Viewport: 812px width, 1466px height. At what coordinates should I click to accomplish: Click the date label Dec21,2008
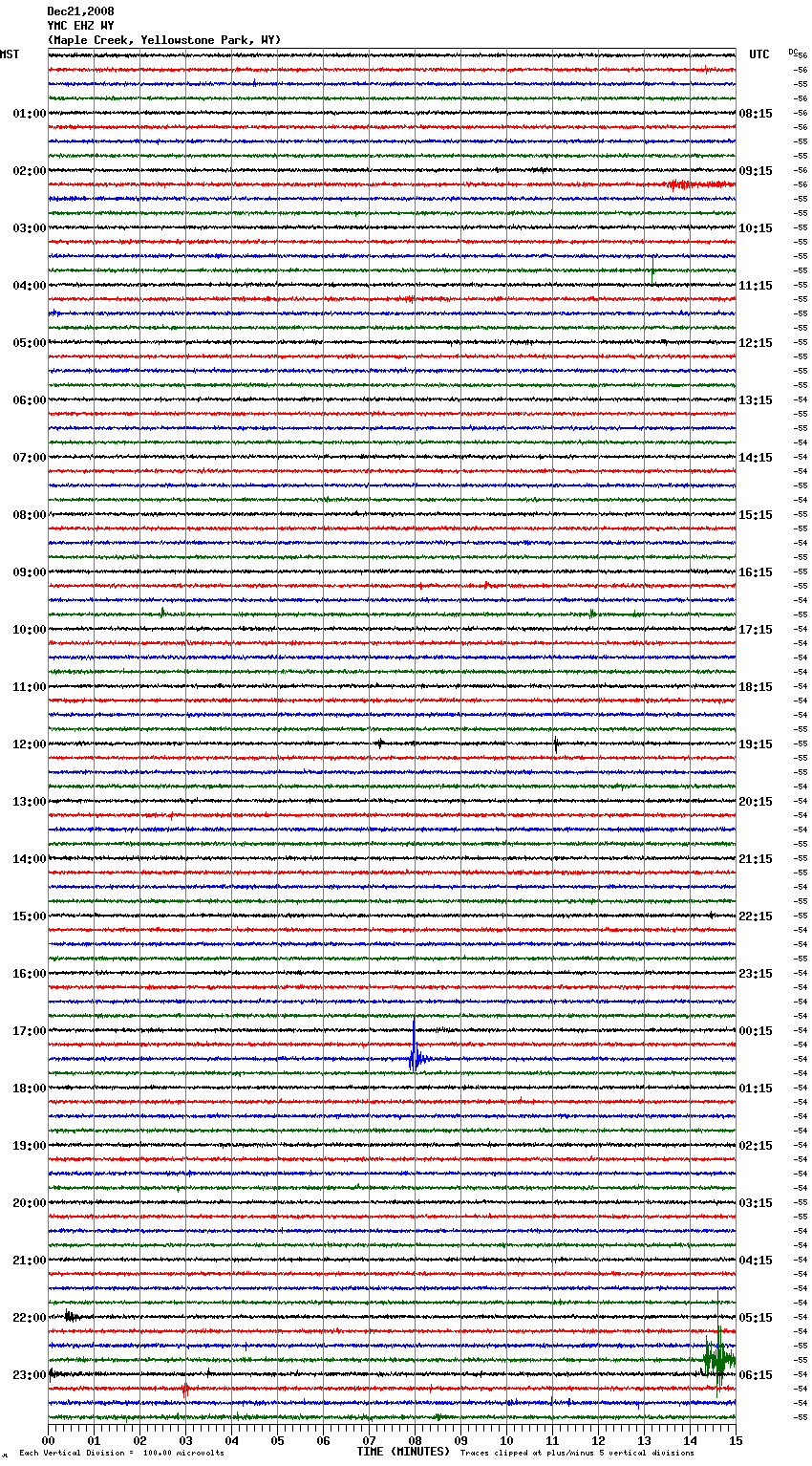(x=80, y=11)
